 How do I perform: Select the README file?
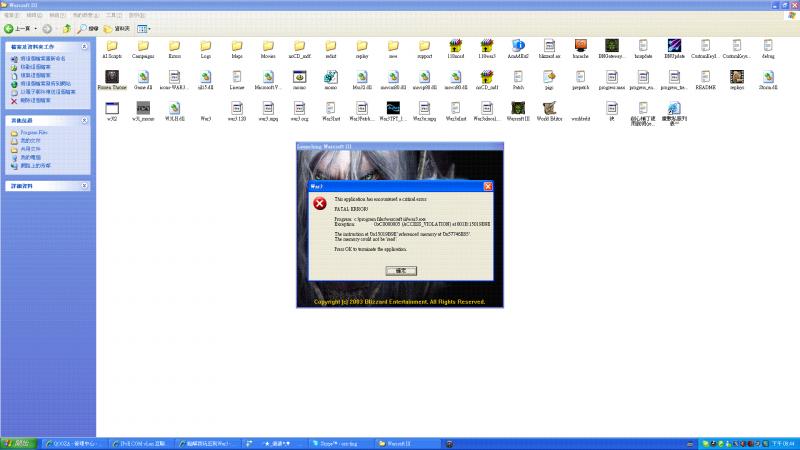point(706,81)
